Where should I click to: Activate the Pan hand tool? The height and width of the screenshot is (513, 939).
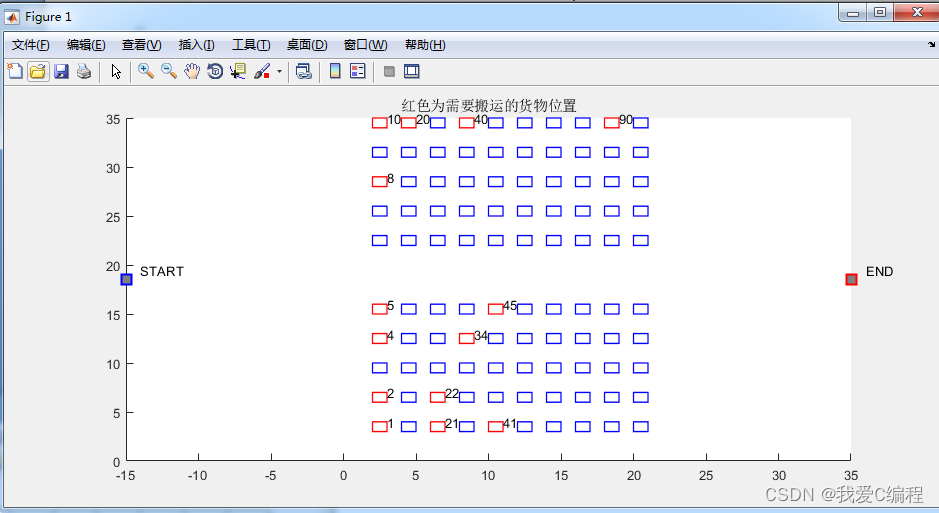(192, 71)
